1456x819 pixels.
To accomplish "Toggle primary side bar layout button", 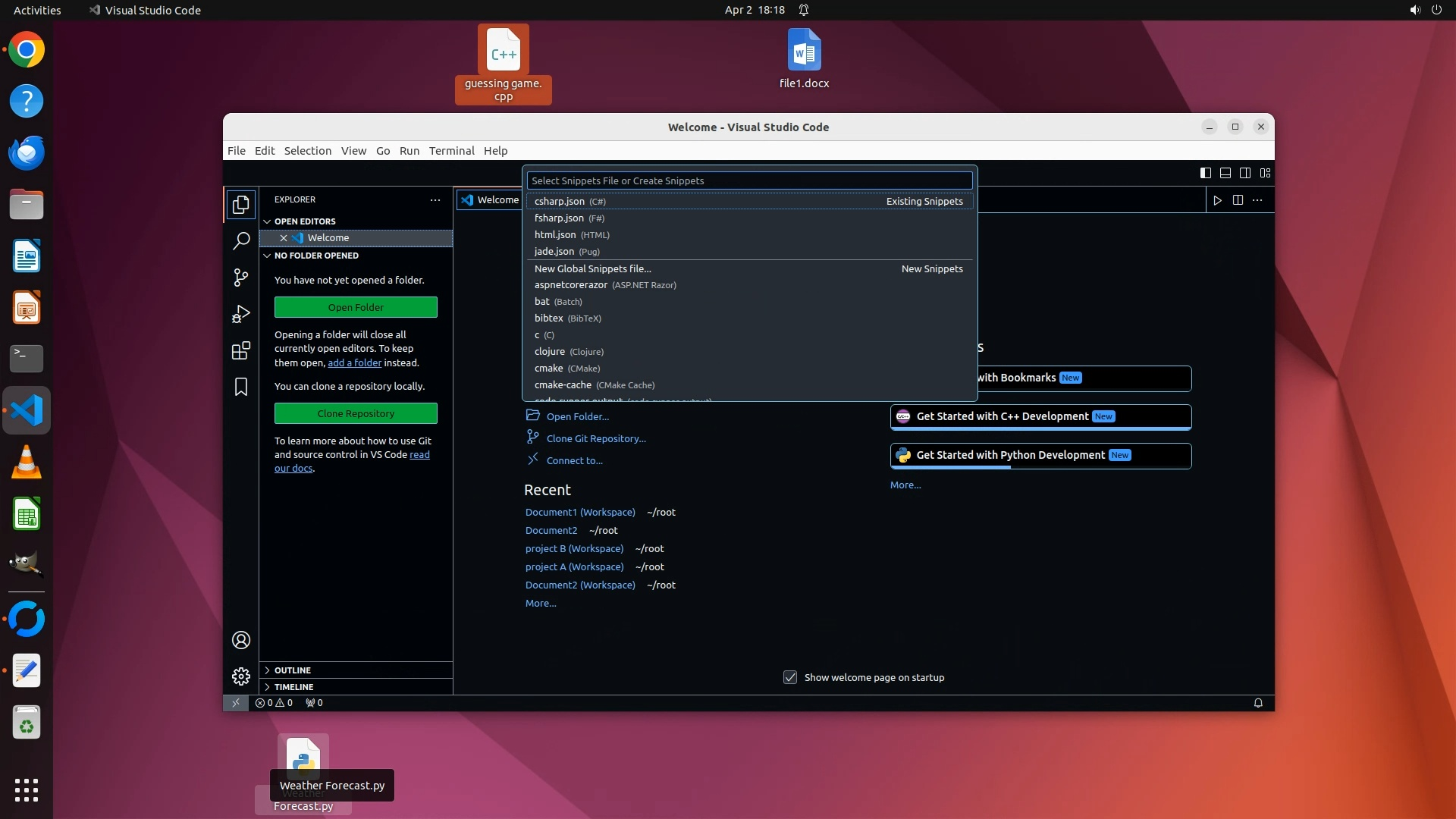I will coord(1205,173).
